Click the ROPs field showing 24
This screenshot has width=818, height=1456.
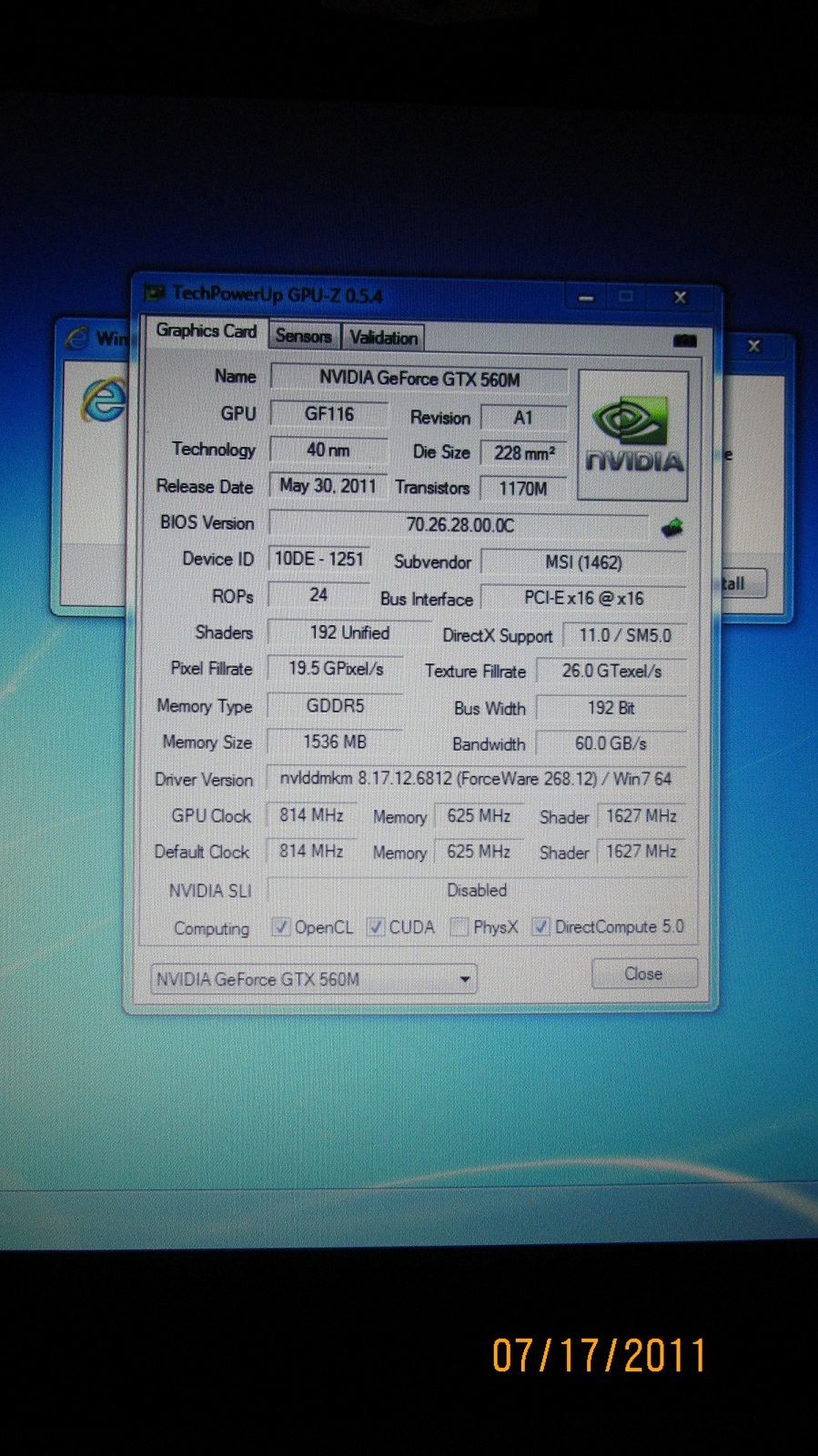click(x=318, y=595)
